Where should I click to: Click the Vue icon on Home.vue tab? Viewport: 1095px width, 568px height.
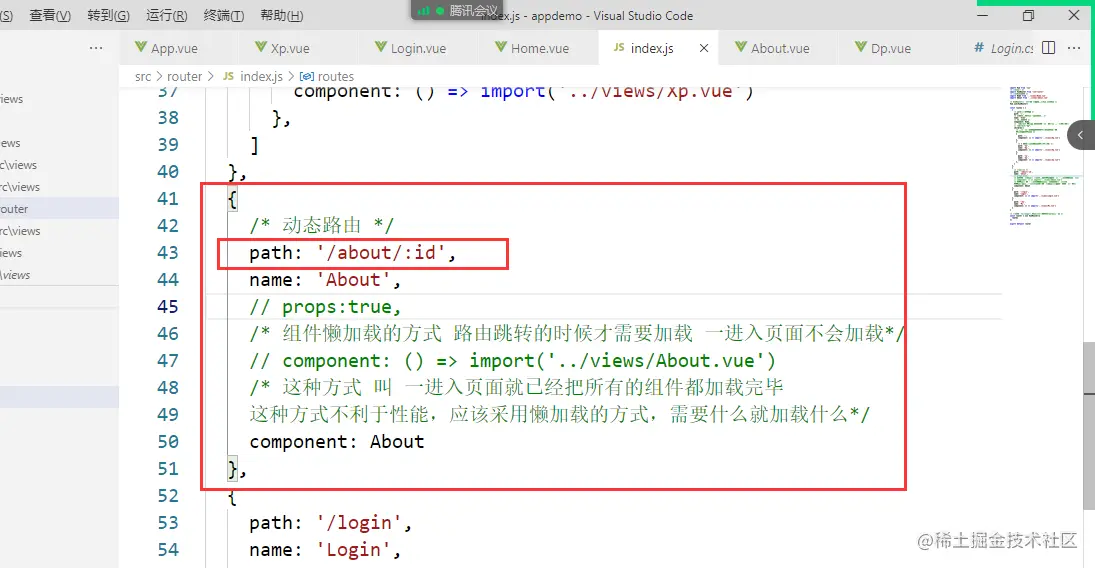coord(501,47)
